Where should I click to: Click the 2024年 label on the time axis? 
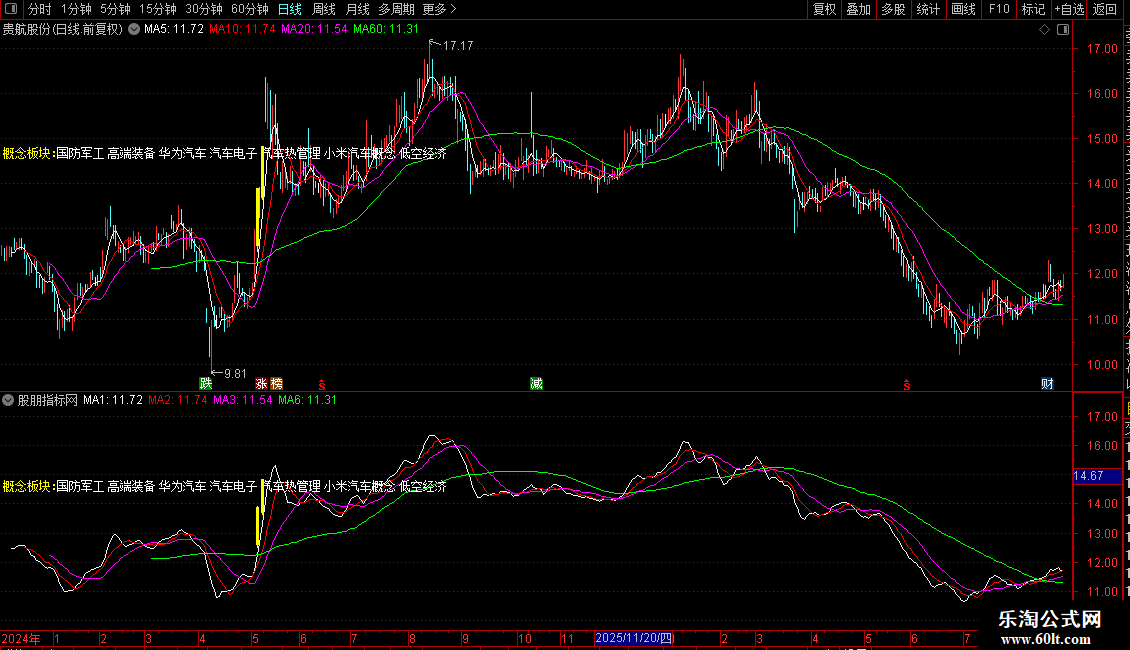pyautogui.click(x=21, y=638)
